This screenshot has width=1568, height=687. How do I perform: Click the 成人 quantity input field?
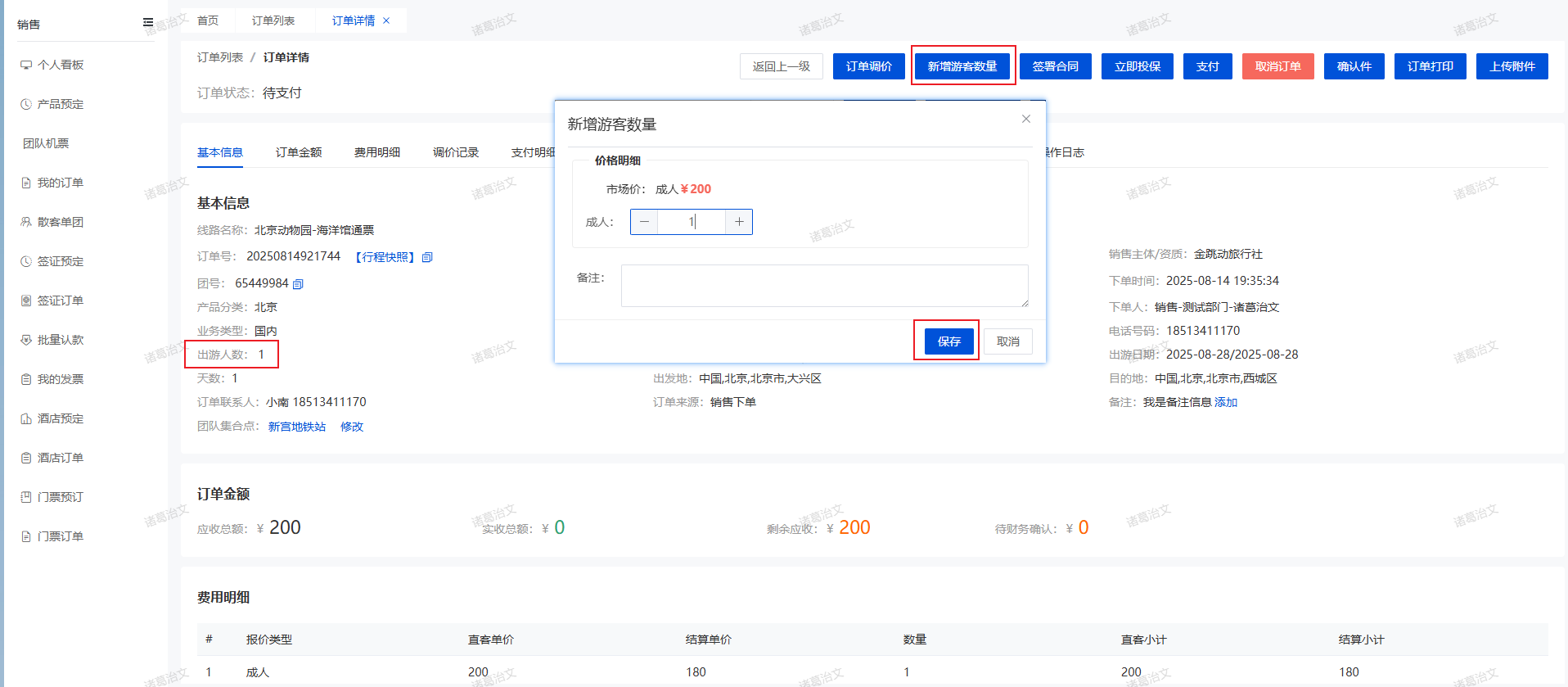pos(692,222)
